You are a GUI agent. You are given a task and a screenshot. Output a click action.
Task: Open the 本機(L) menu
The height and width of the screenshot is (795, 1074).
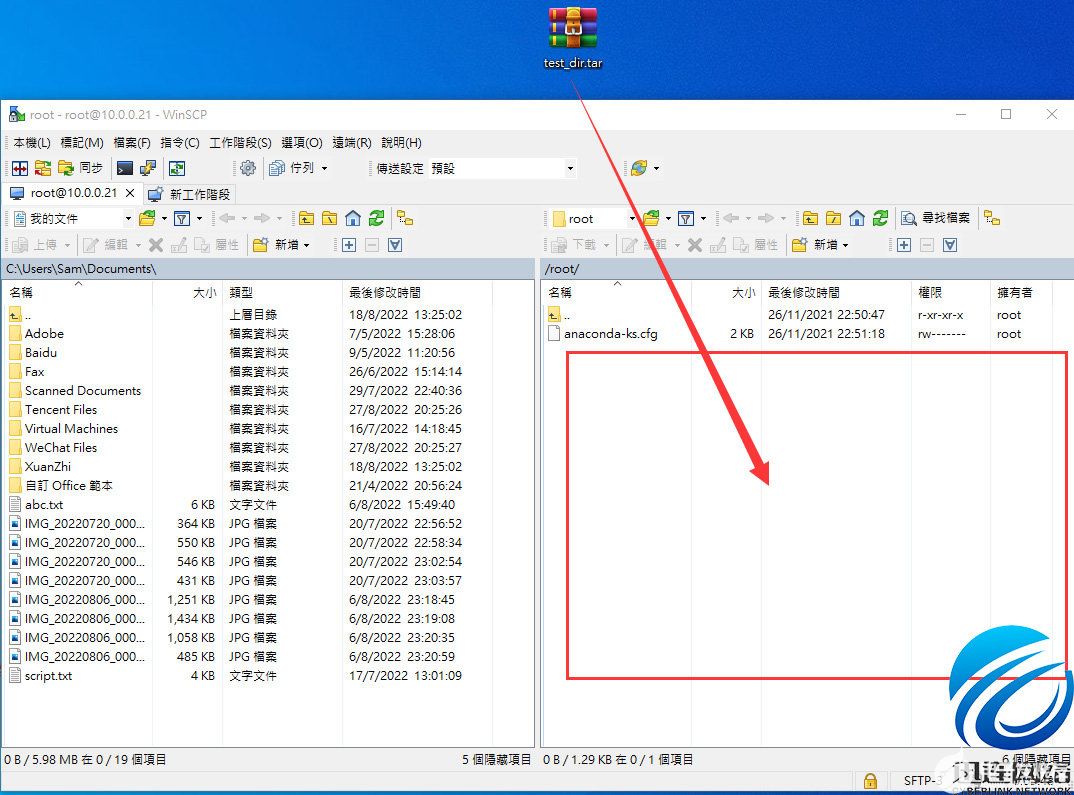pos(32,143)
